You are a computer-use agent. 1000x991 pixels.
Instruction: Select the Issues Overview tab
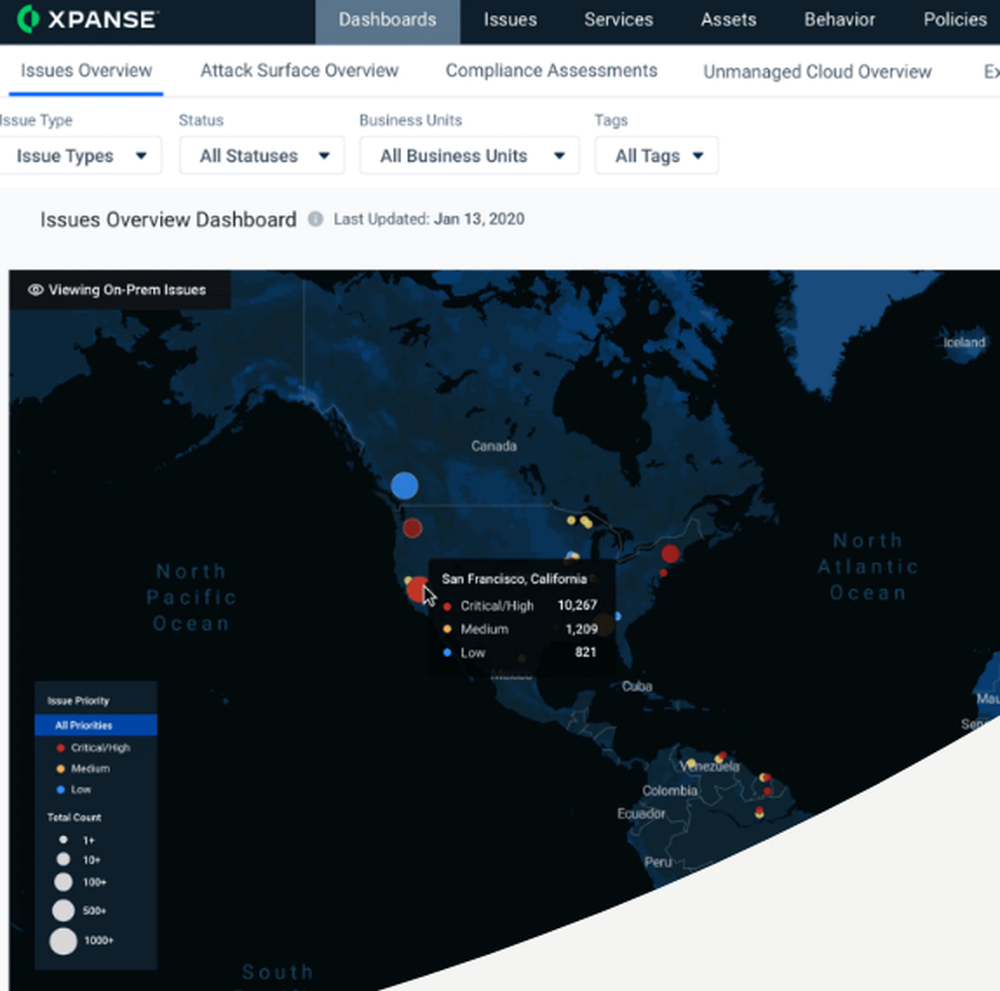point(86,71)
